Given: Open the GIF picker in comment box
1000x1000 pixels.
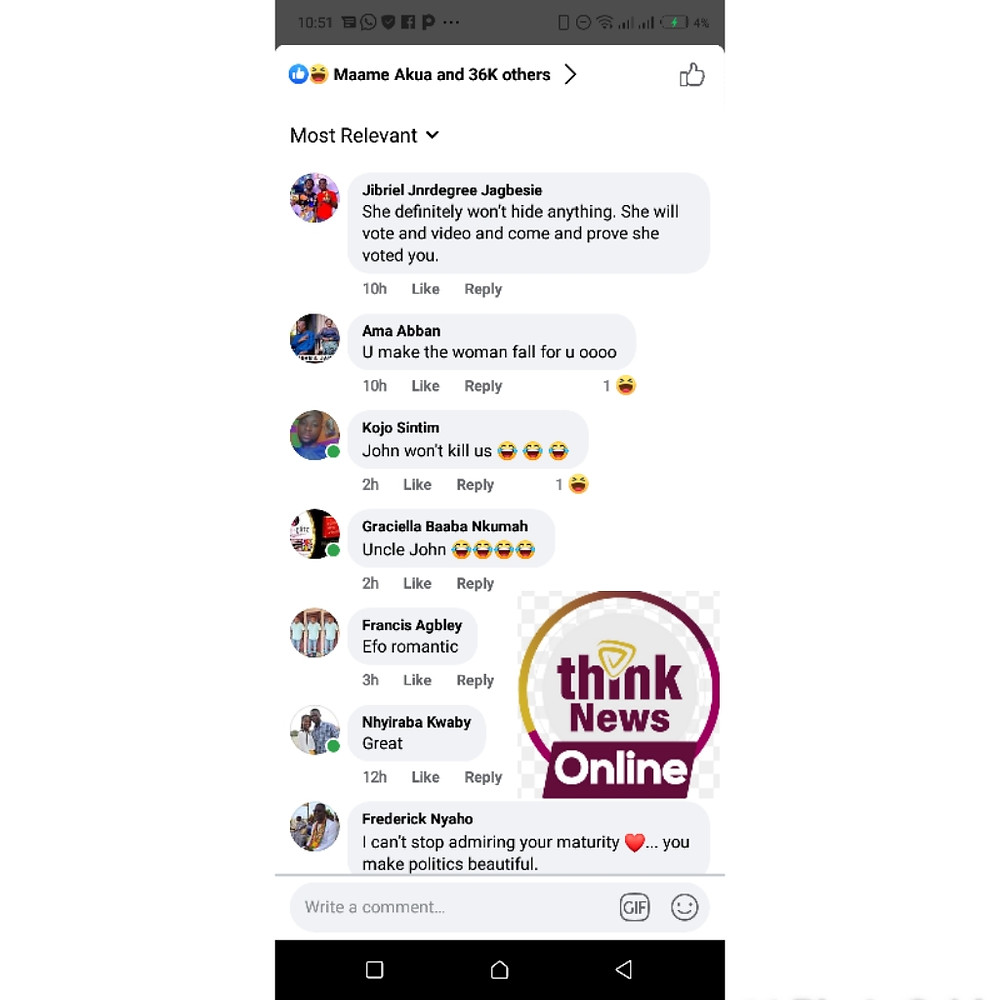Looking at the screenshot, I should [634, 907].
